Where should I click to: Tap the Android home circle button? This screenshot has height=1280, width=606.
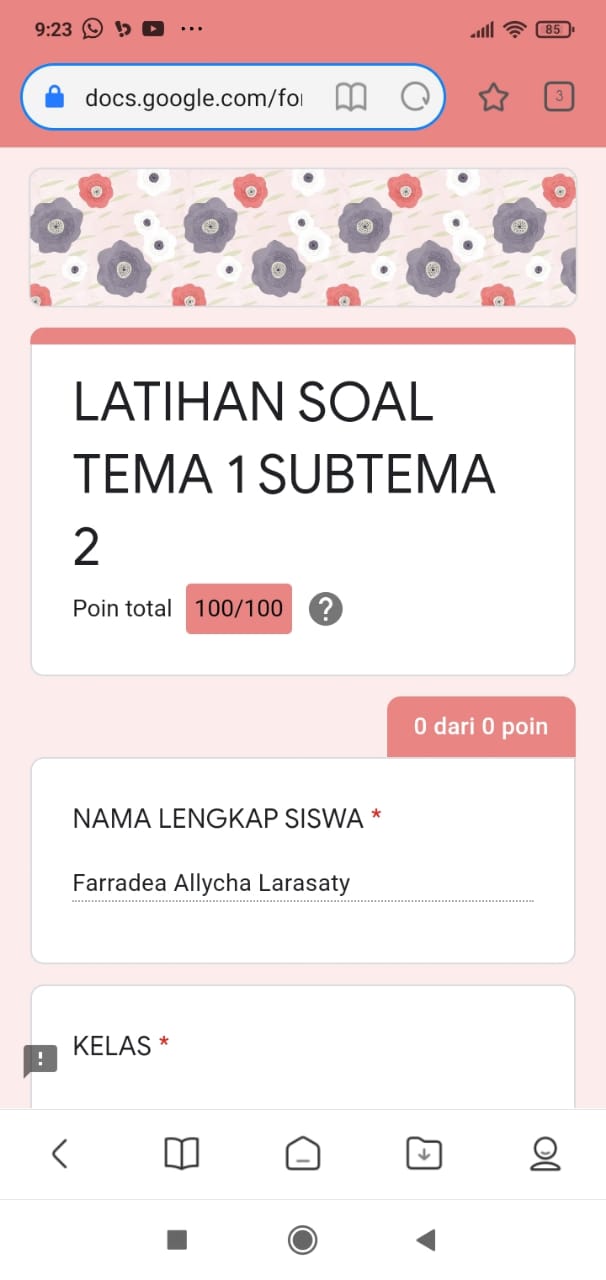pyautogui.click(x=302, y=1240)
